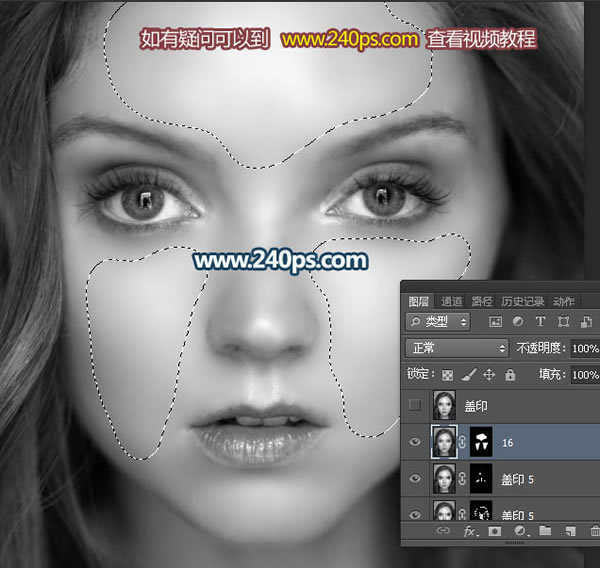600x568 pixels.
Task: Open the 类型 layer filter dropdown
Action: point(438,322)
